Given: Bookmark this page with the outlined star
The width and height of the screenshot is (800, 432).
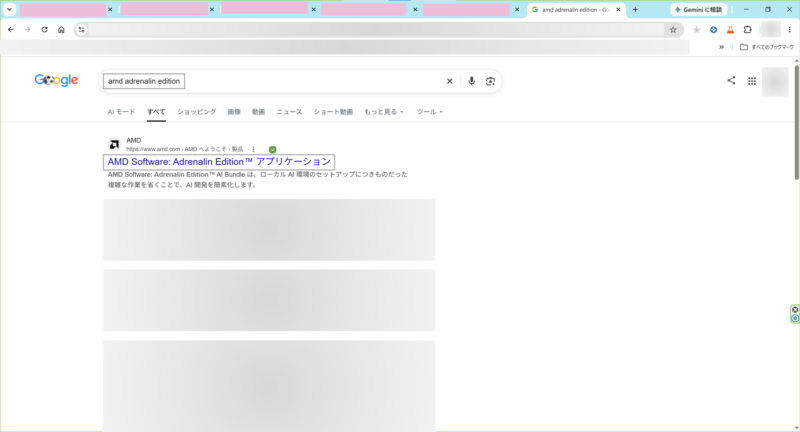Looking at the screenshot, I should coord(673,30).
